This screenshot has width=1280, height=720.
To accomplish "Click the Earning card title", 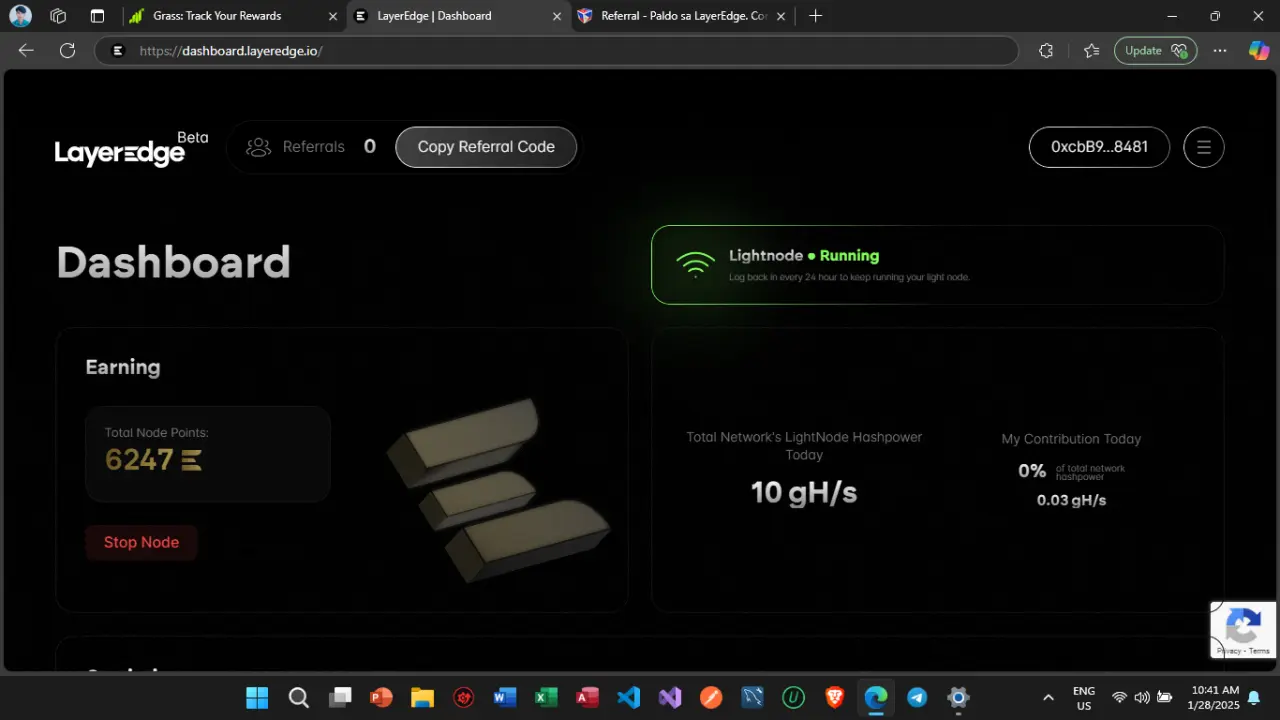I will [x=123, y=367].
